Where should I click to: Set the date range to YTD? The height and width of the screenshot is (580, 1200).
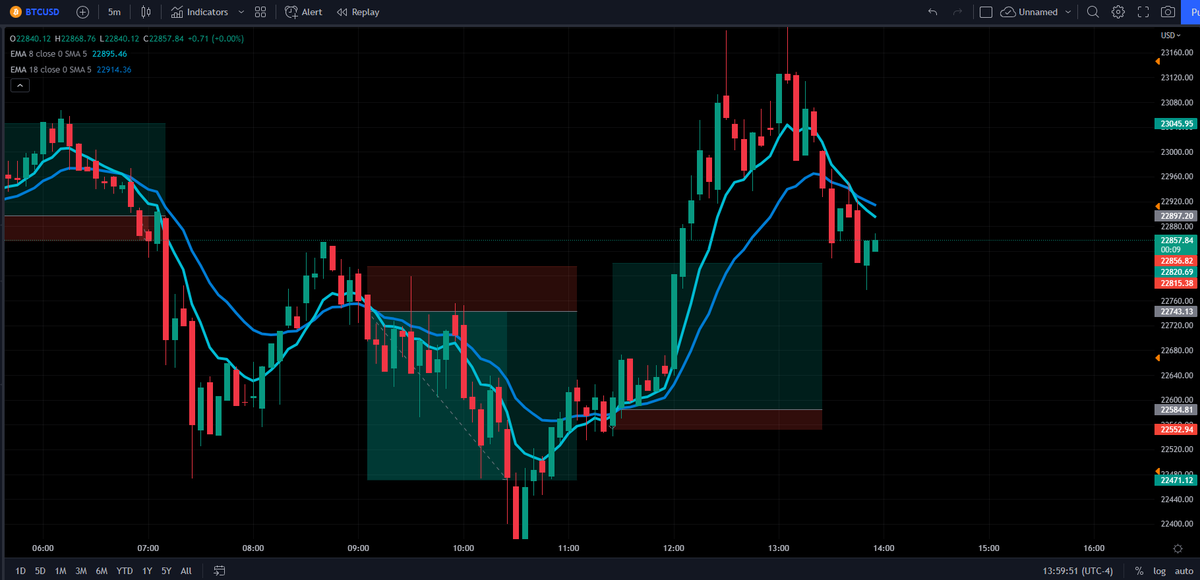[x=124, y=571]
